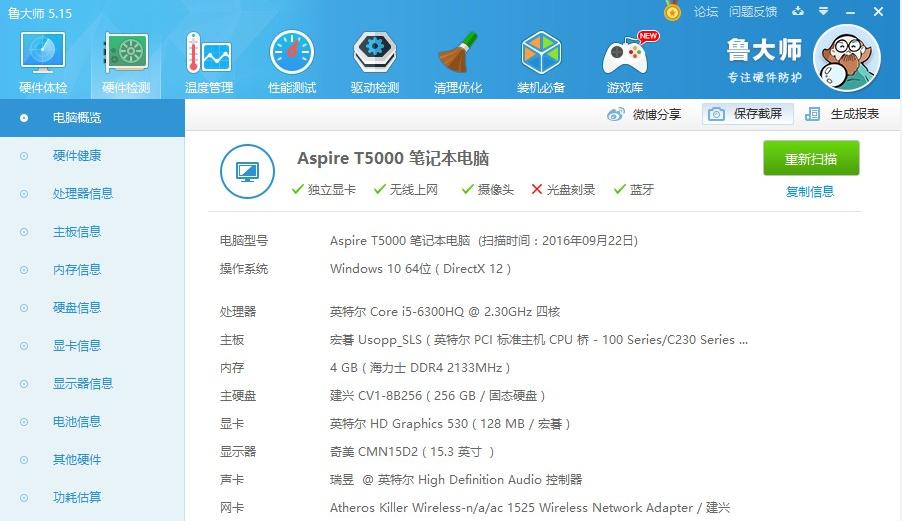The height and width of the screenshot is (521, 902).
Task: Open 驱动检测 driver detection
Action: [374, 63]
